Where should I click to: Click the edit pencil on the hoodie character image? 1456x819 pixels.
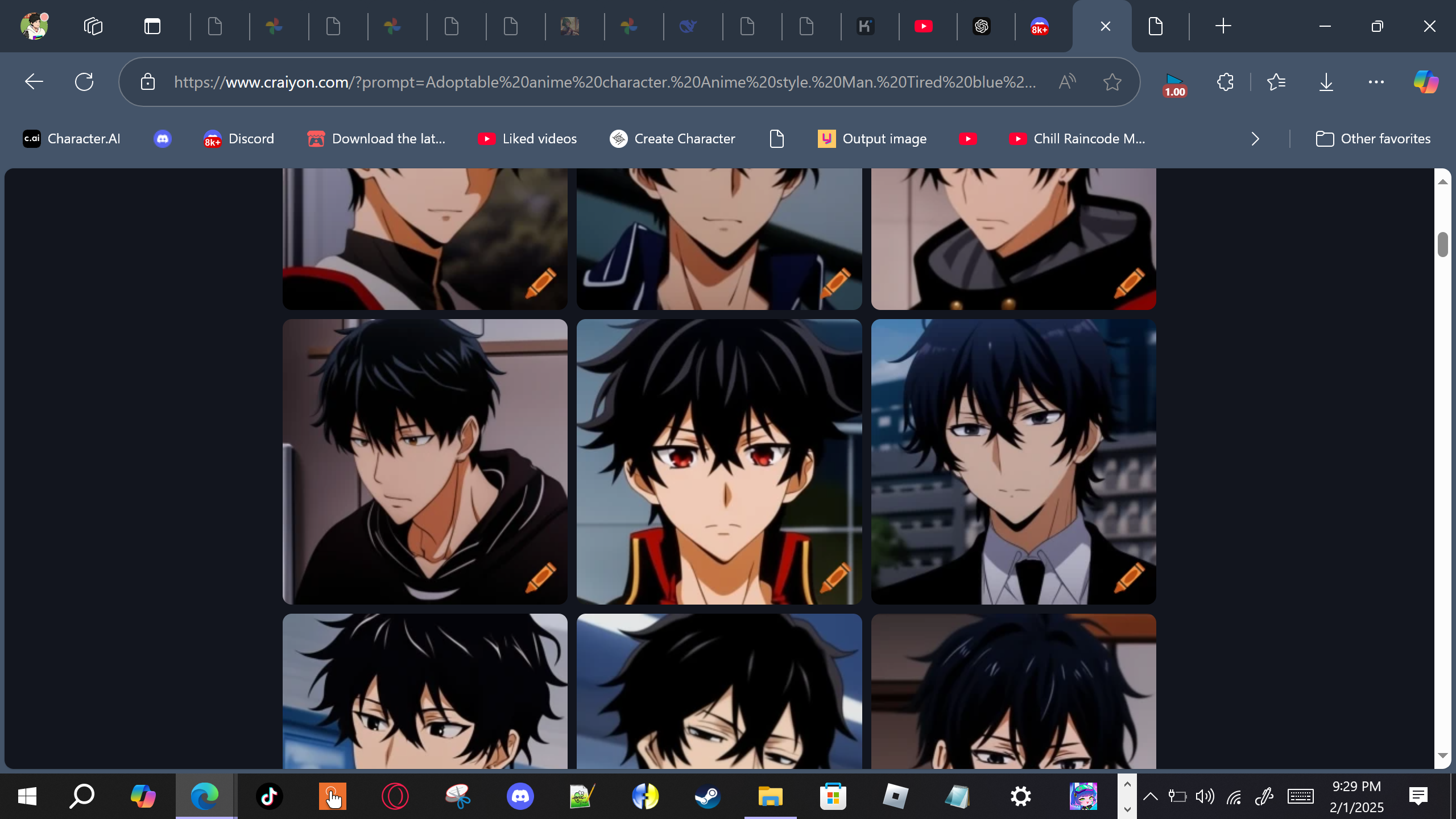click(540, 577)
